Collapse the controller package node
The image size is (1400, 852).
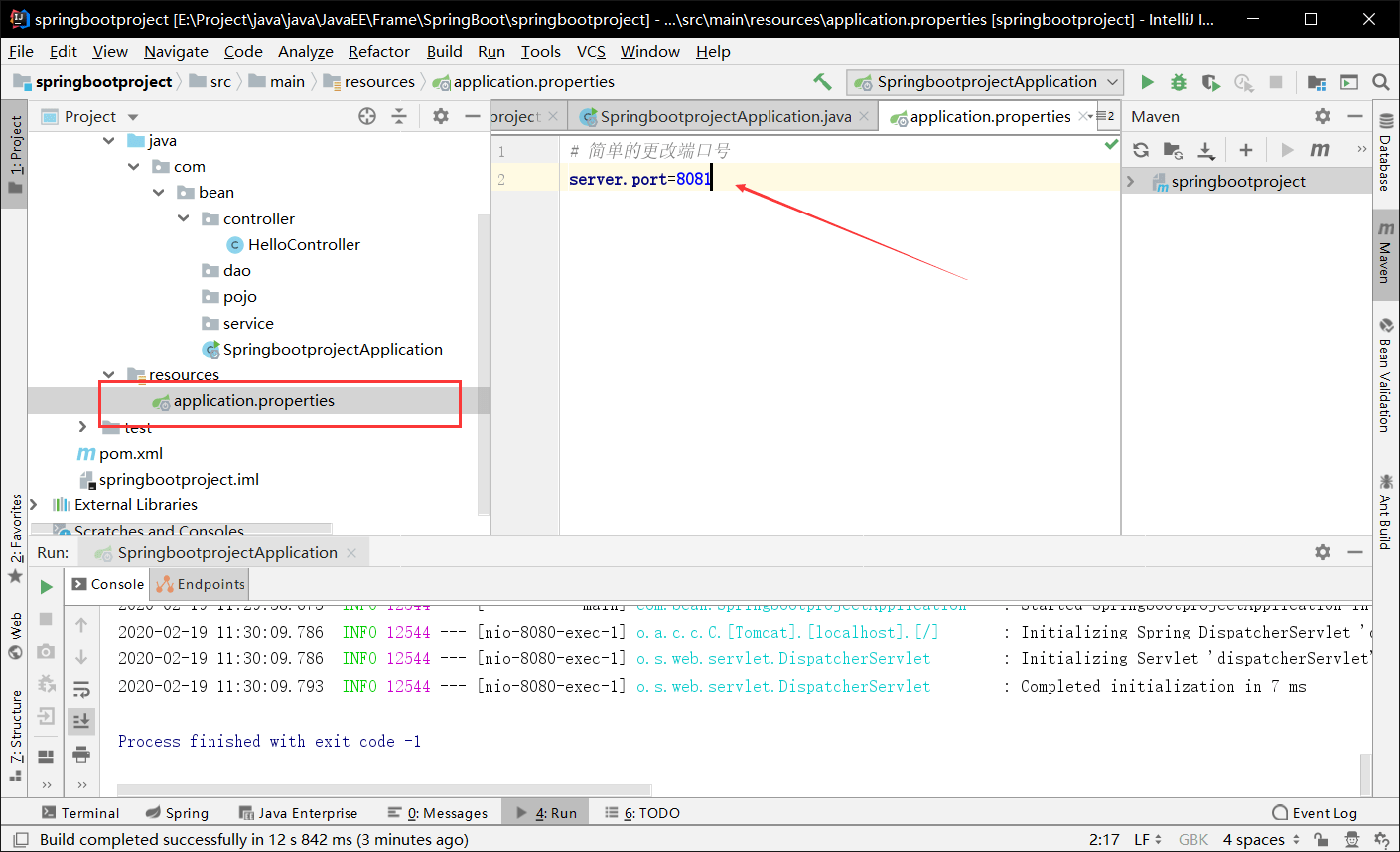coord(184,218)
